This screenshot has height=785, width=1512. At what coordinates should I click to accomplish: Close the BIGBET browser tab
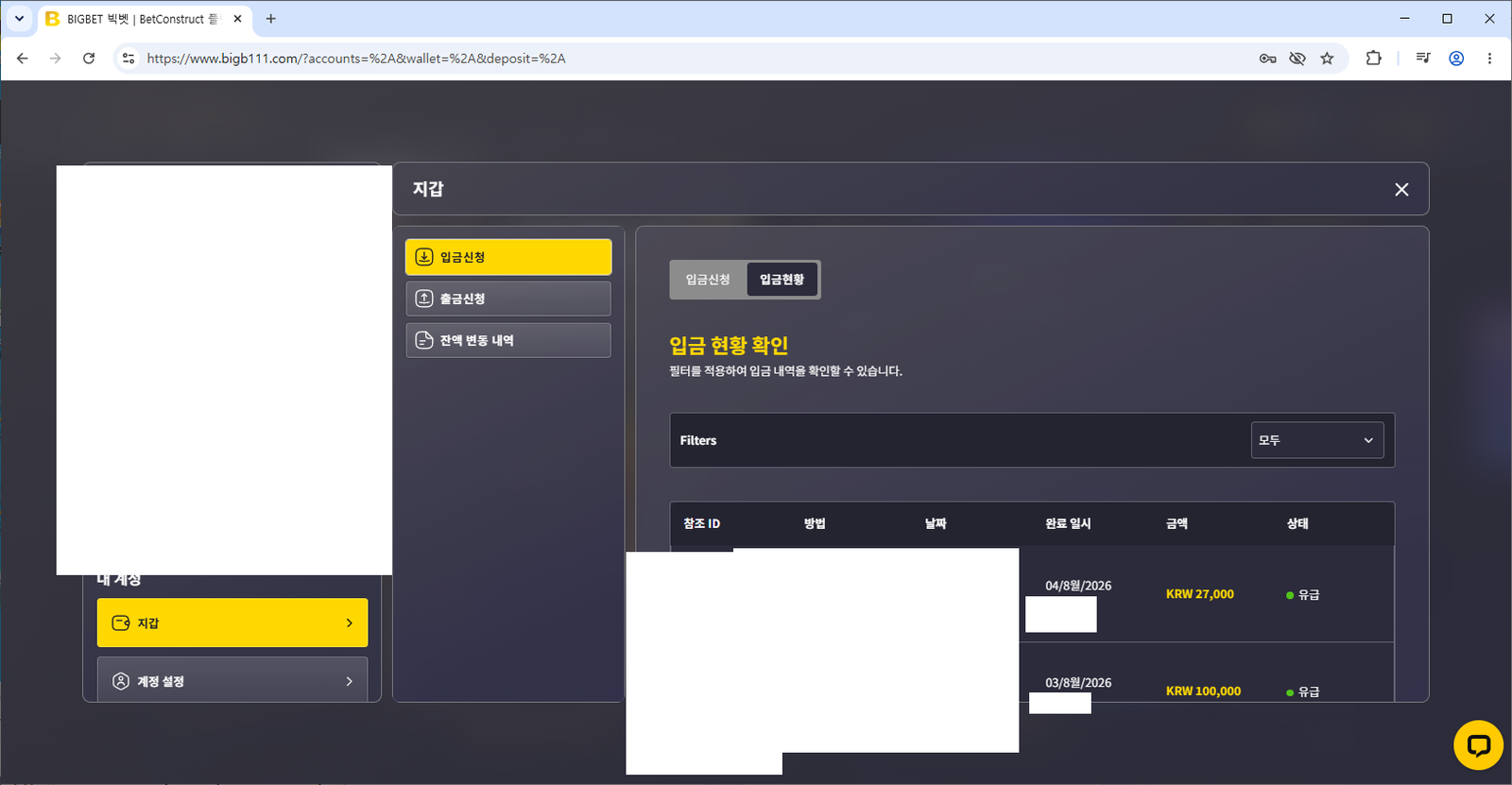click(237, 19)
